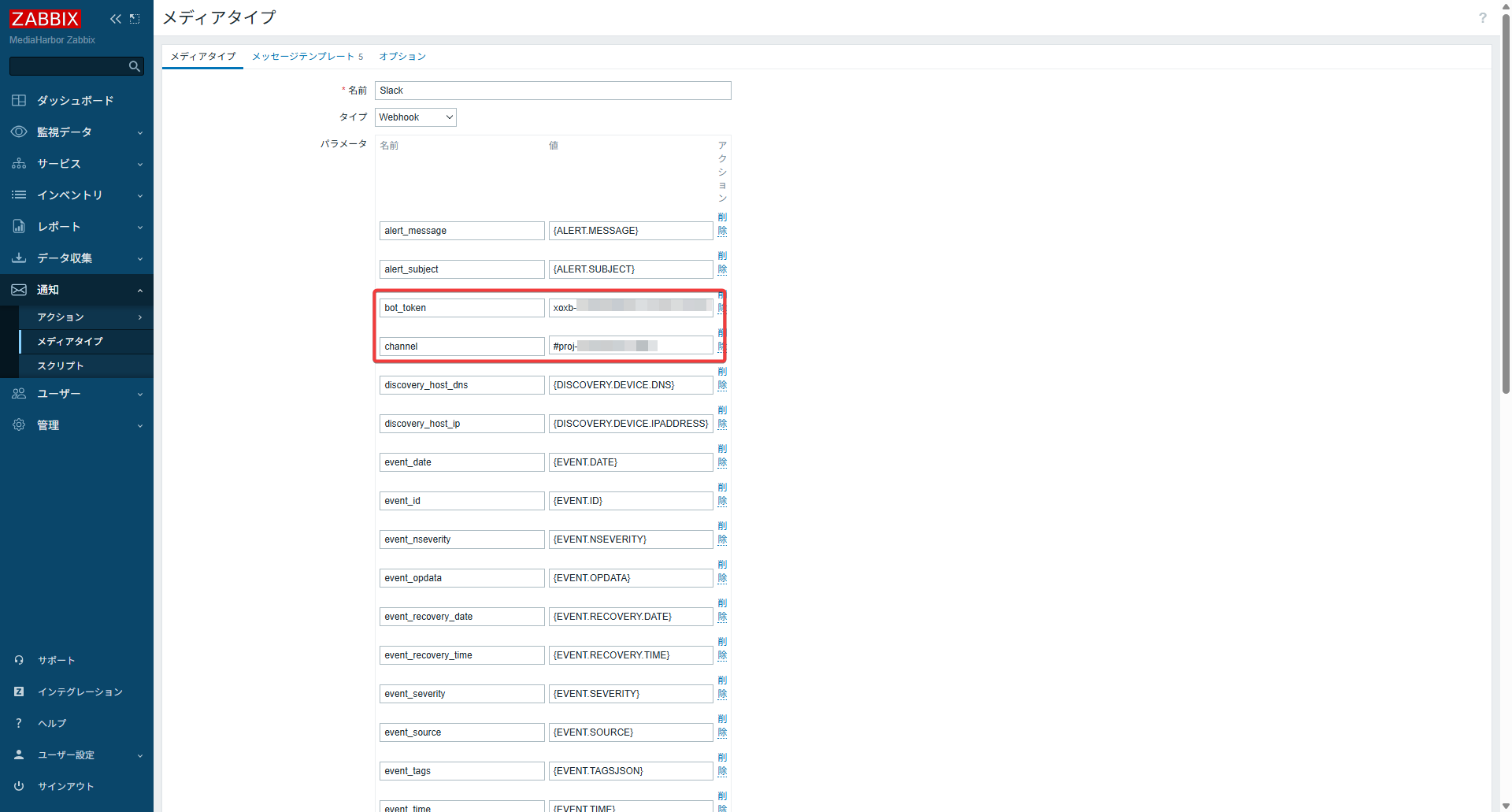Click the sidebar search magnifier icon

(x=135, y=67)
